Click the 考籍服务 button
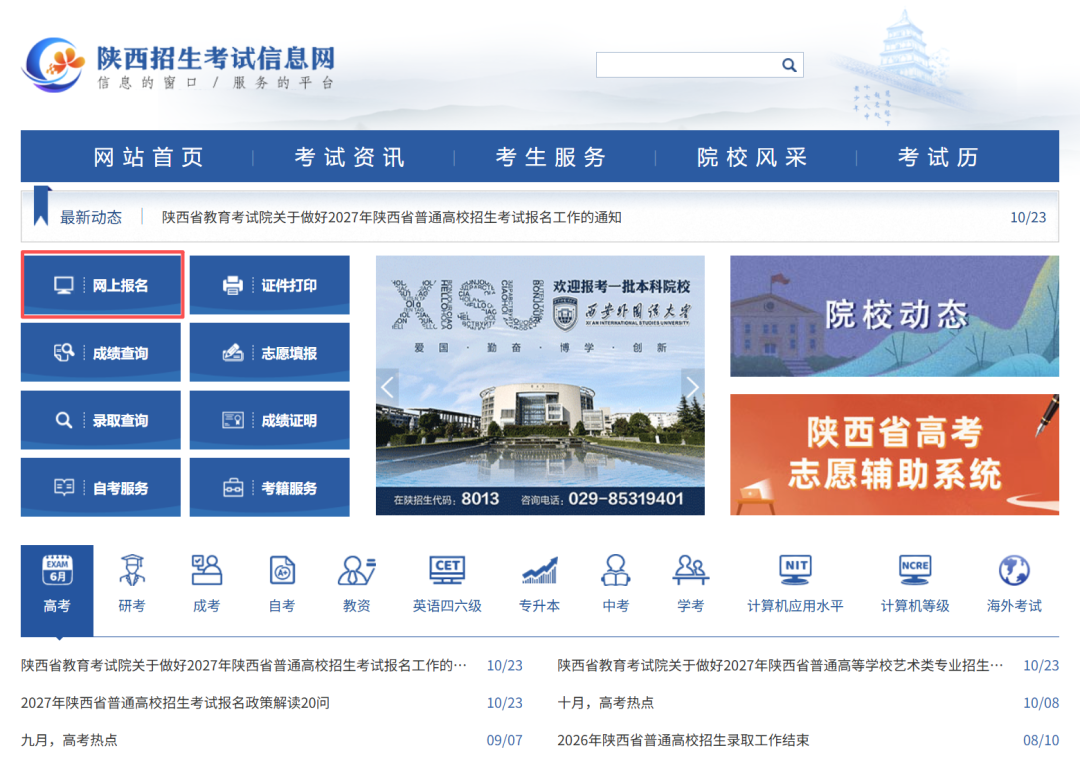 pos(269,488)
